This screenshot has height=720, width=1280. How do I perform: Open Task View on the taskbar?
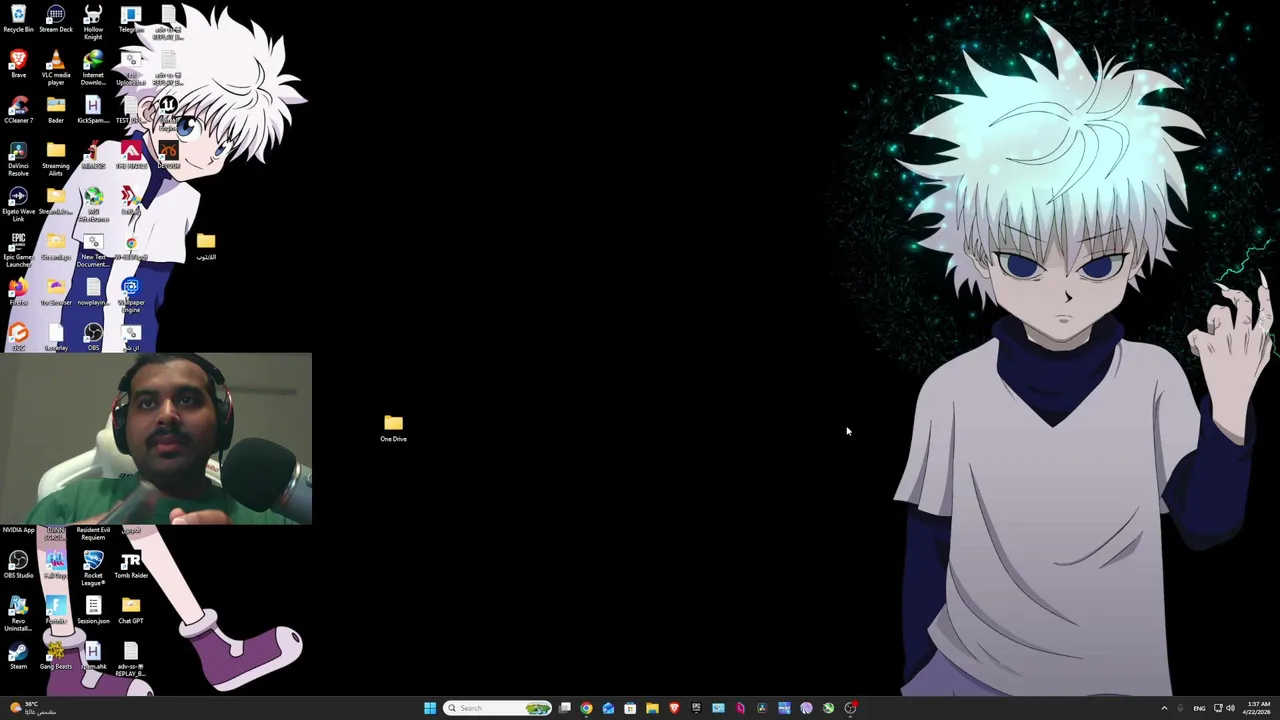click(564, 708)
